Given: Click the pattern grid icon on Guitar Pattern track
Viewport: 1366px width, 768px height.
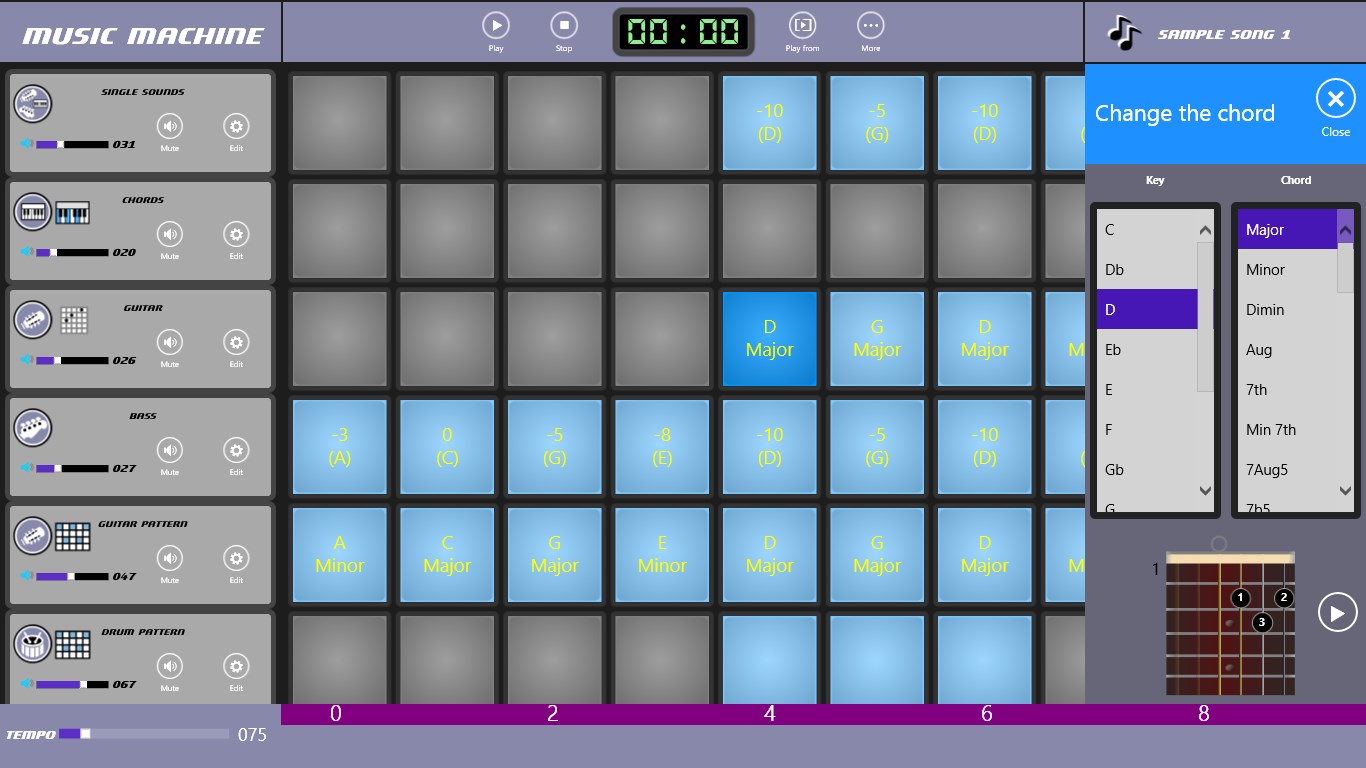Looking at the screenshot, I should 72,537.
